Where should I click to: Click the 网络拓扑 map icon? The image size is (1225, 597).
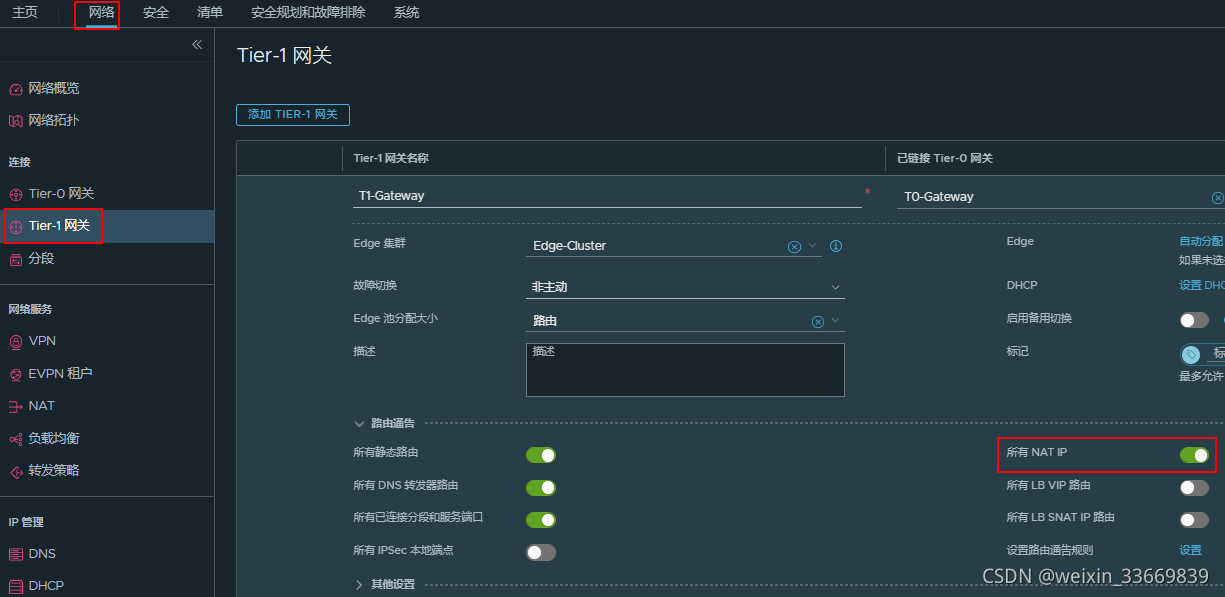(x=15, y=121)
